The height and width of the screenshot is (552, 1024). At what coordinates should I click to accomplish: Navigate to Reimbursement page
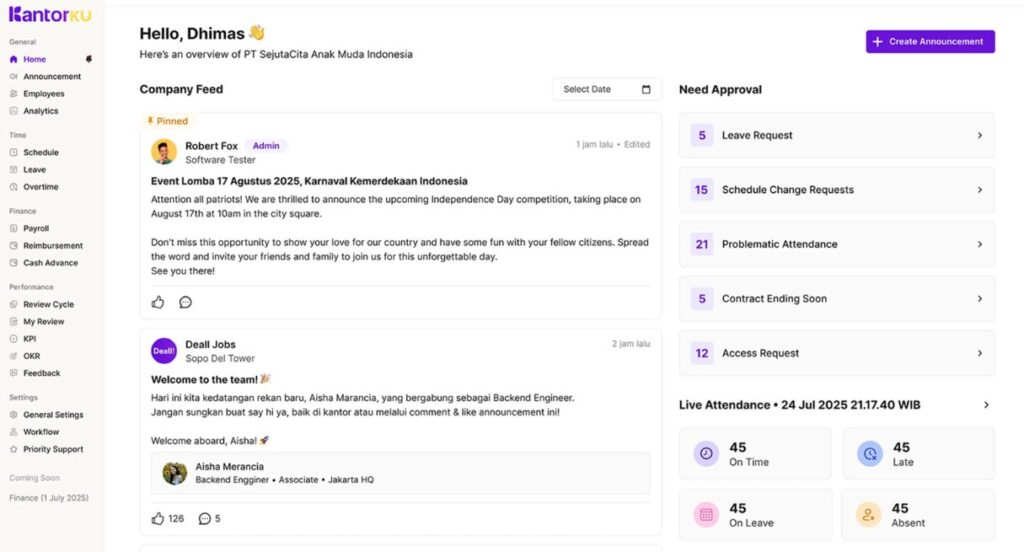(x=53, y=245)
